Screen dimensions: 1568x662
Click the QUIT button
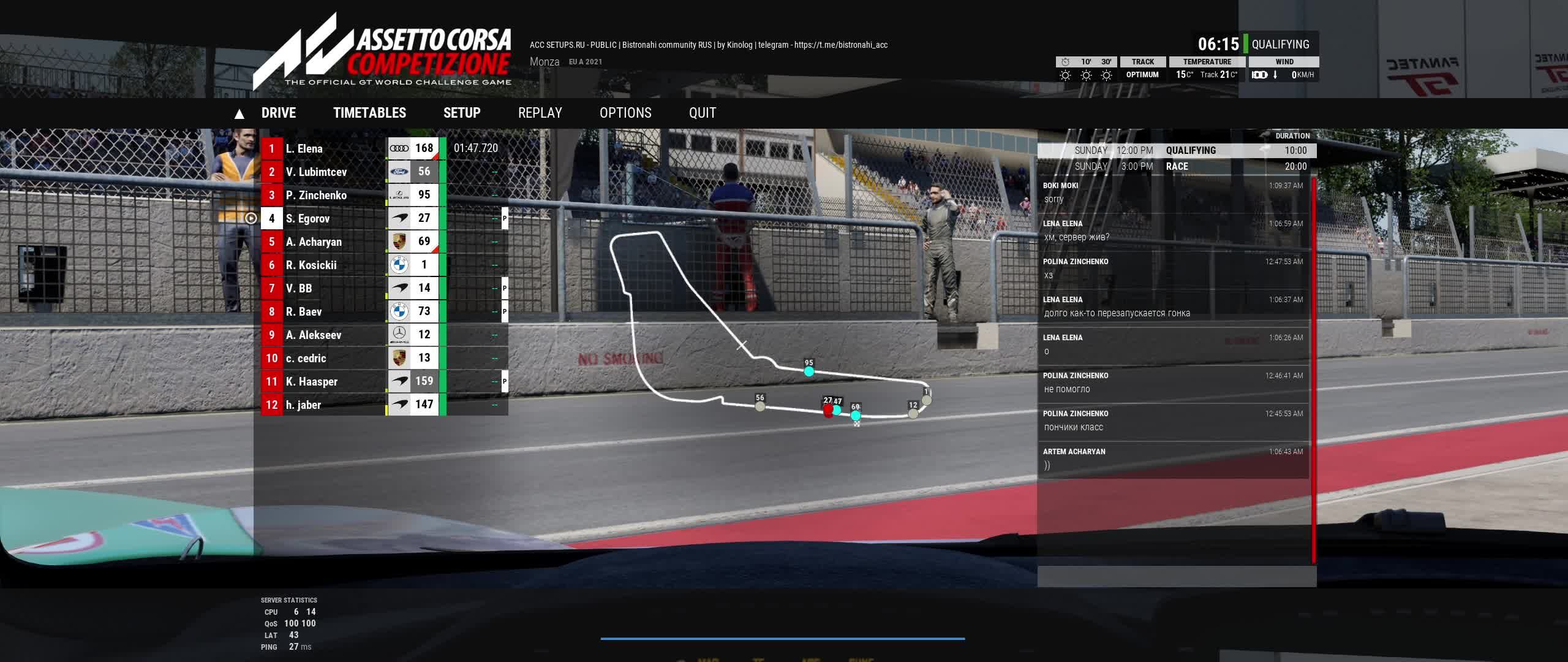pyautogui.click(x=702, y=113)
